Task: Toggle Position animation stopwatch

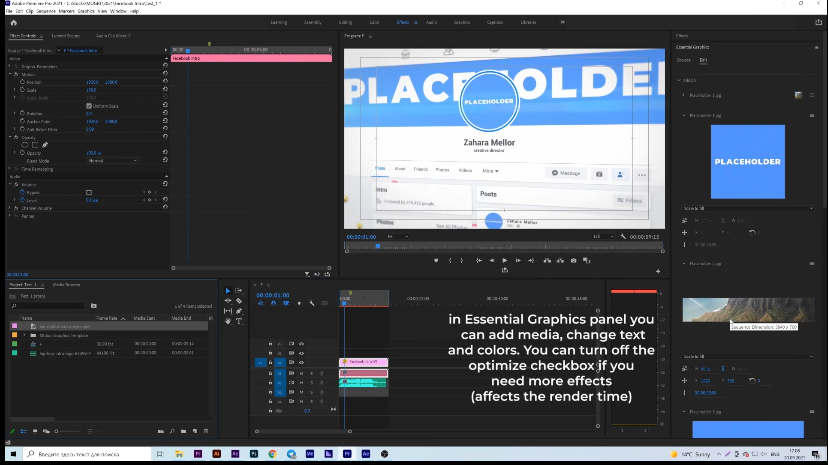Action: point(22,82)
